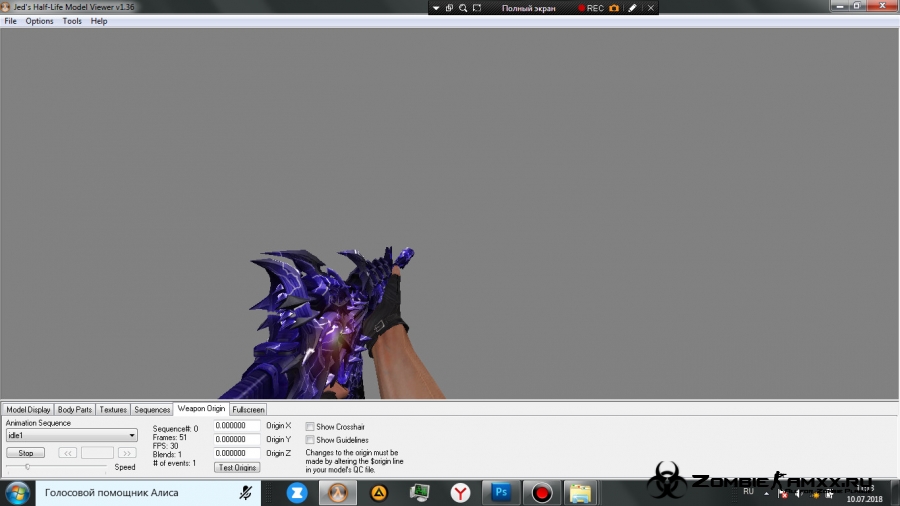Click the RU language indicator
The height and width of the screenshot is (506, 900).
pos(748,492)
